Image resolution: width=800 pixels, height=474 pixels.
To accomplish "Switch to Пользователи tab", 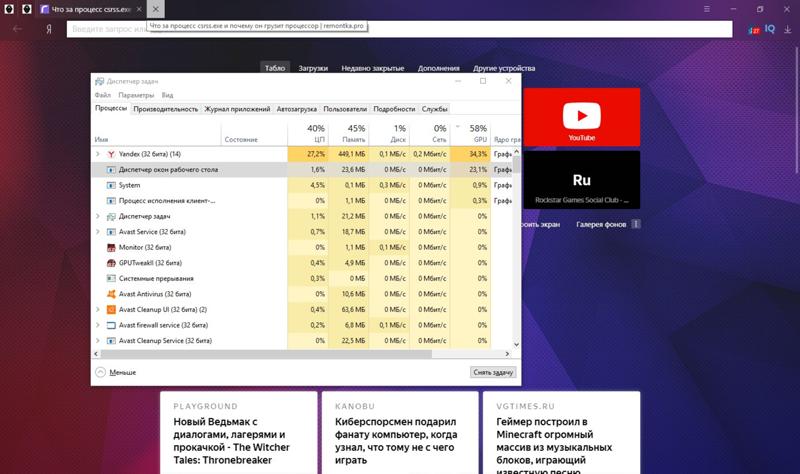I will coord(345,109).
